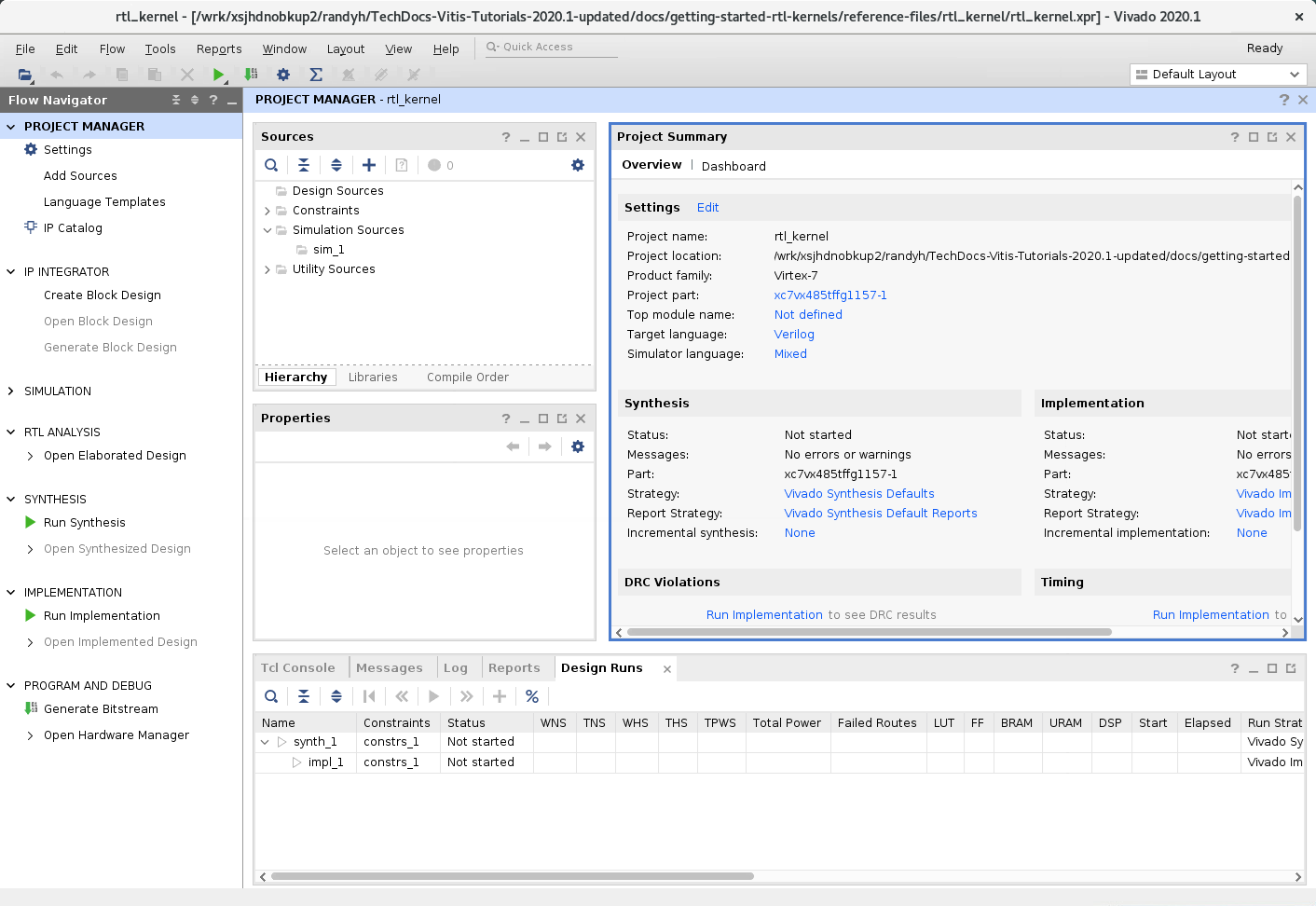Collapse the synth_1 run row
This screenshot has height=906, width=1316.
pos(265,742)
